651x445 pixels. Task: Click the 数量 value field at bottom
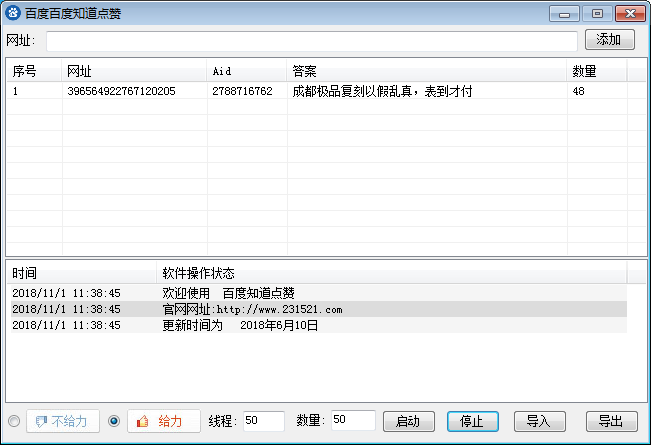[x=353, y=421]
